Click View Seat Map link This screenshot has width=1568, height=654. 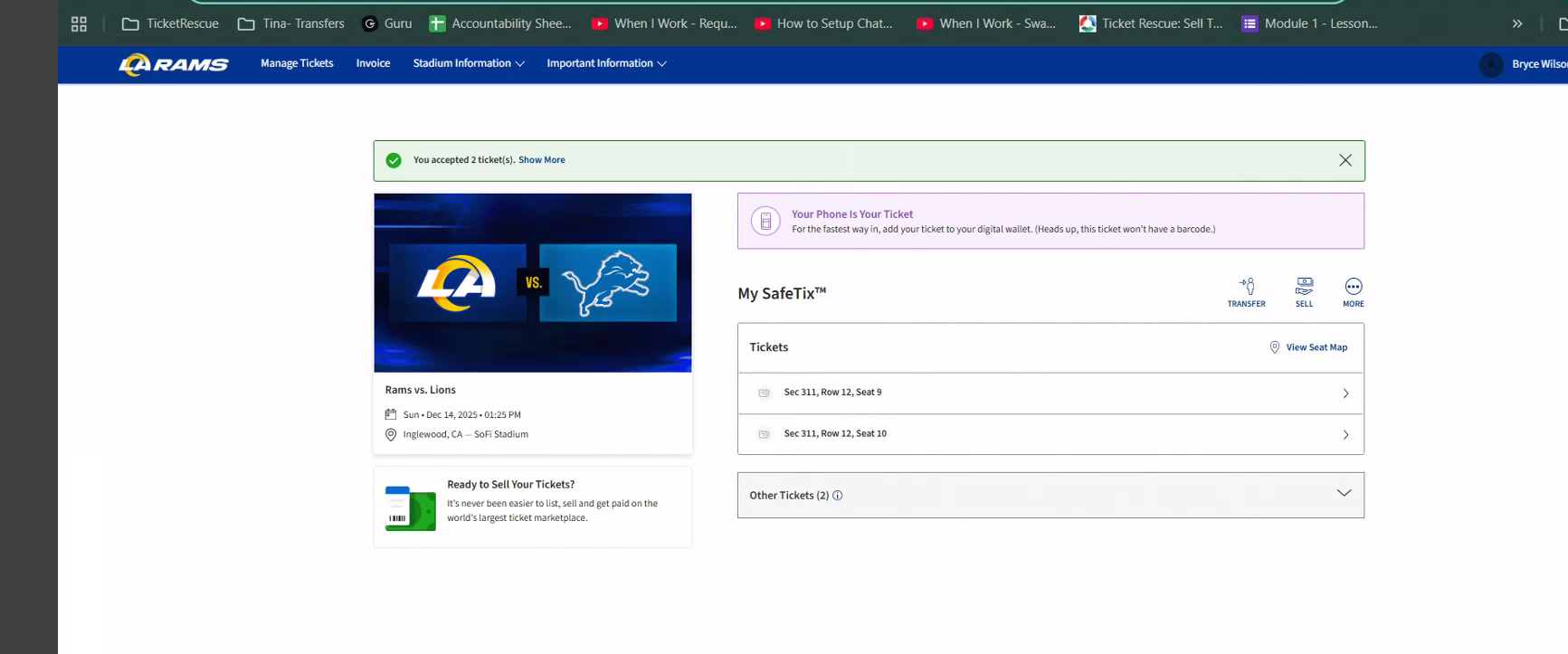1316,347
